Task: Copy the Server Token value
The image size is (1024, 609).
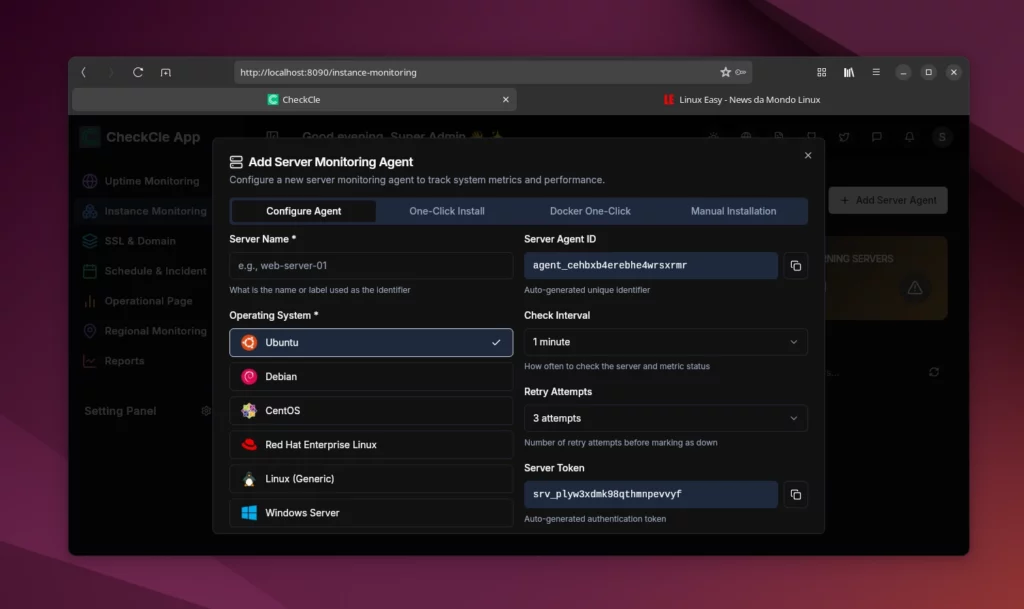Action: [795, 494]
